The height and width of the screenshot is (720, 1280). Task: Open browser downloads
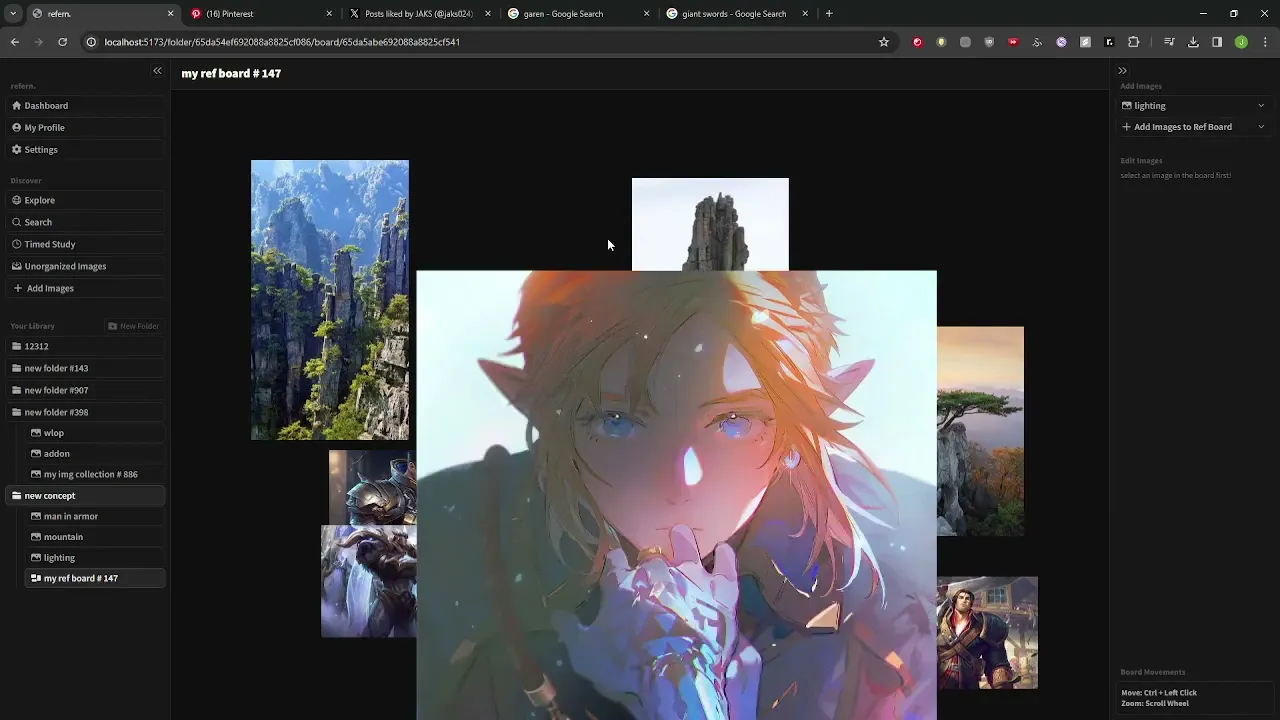[x=1193, y=42]
